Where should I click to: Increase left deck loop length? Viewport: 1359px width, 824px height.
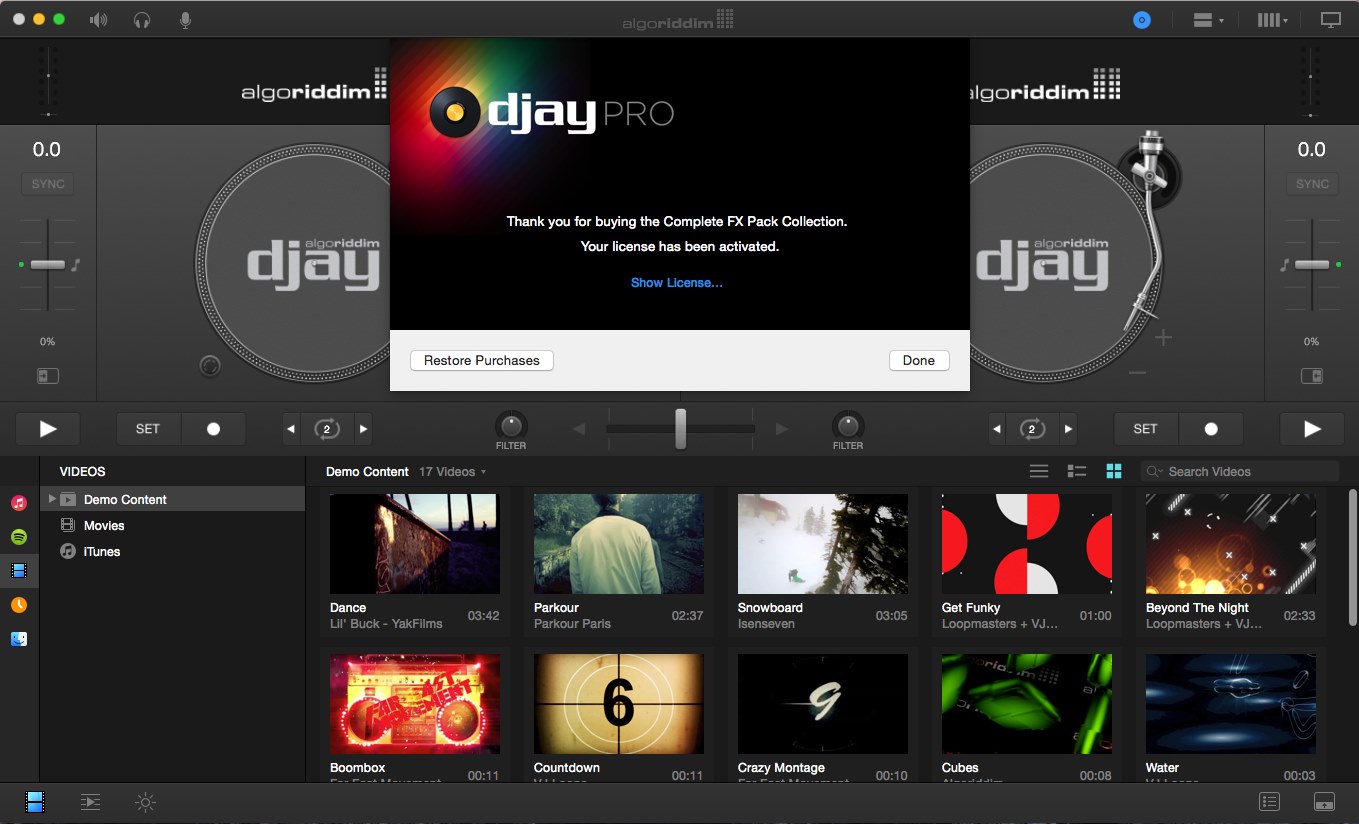tap(363, 429)
